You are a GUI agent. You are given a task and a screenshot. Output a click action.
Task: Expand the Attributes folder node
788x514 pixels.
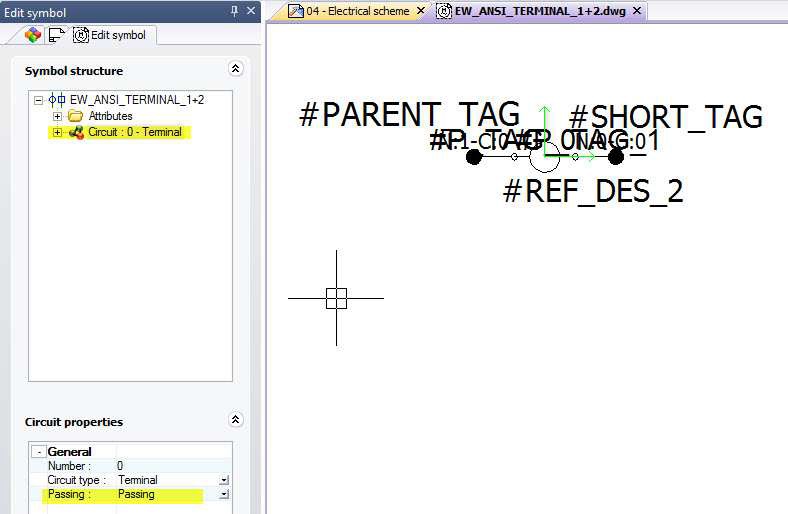pyautogui.click(x=57, y=116)
